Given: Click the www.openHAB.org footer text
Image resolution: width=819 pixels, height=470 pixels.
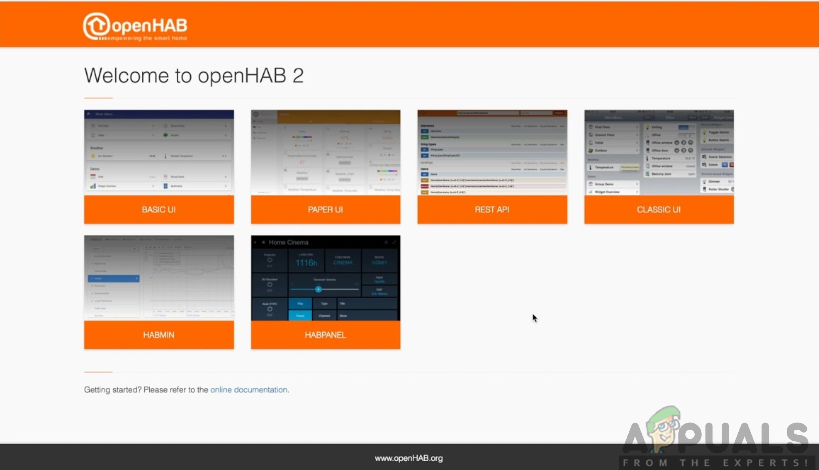Looking at the screenshot, I should (408, 458).
